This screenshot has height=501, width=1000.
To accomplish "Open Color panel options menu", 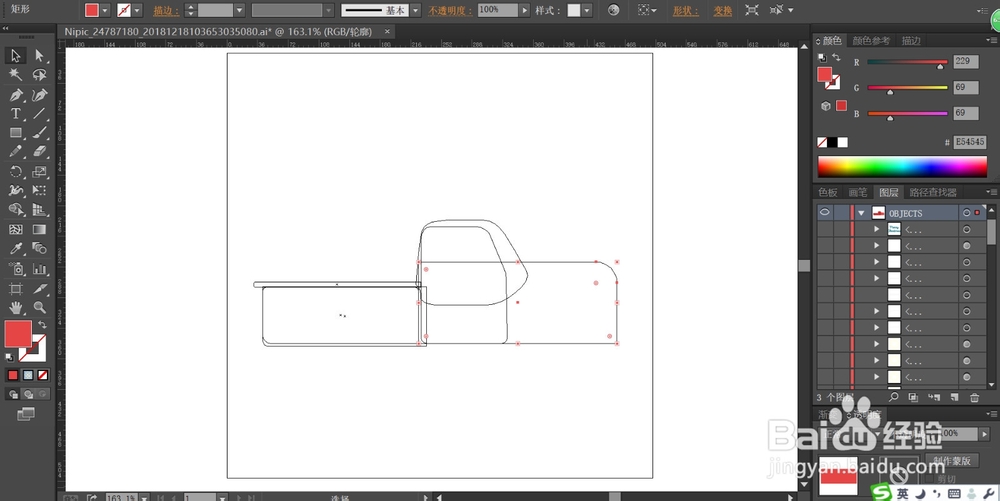I will coord(992,40).
